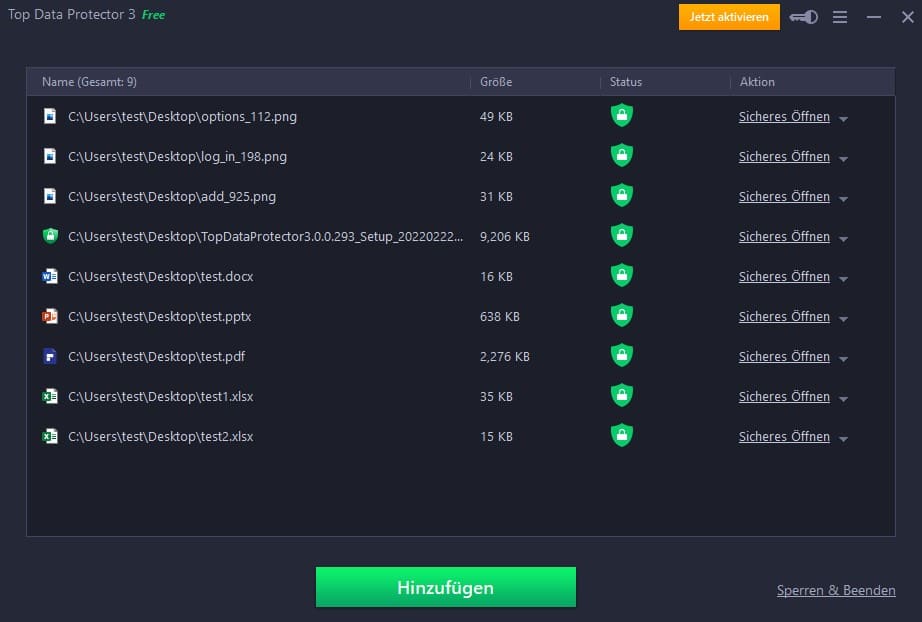Click the 9,206 KB size value
This screenshot has height=622, width=922.
(x=505, y=236)
